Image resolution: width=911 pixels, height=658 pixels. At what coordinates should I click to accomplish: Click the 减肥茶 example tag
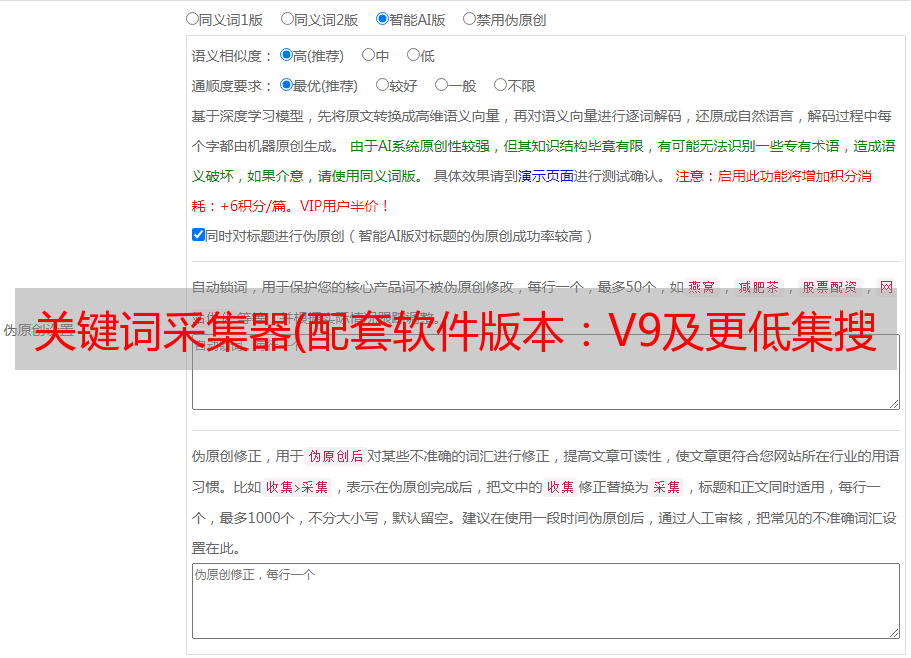tap(759, 287)
